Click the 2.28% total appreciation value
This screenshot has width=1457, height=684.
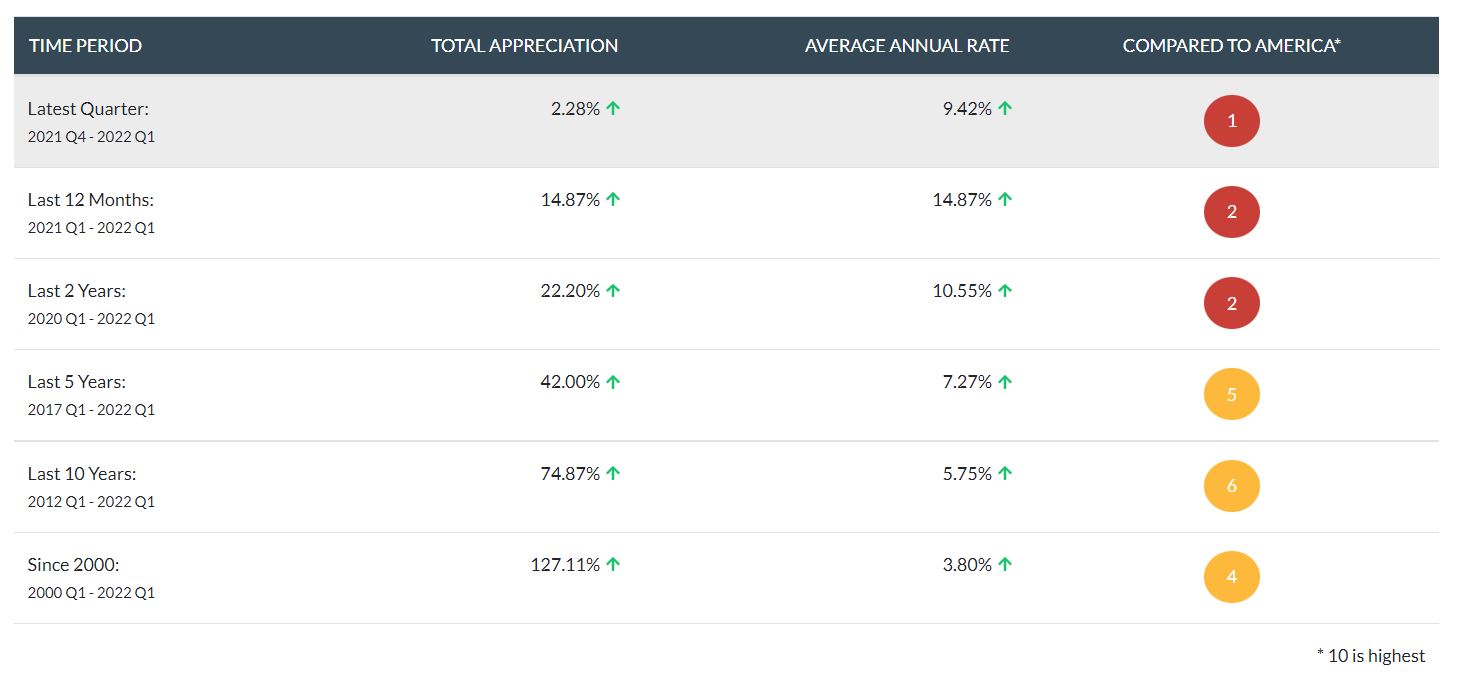point(575,109)
